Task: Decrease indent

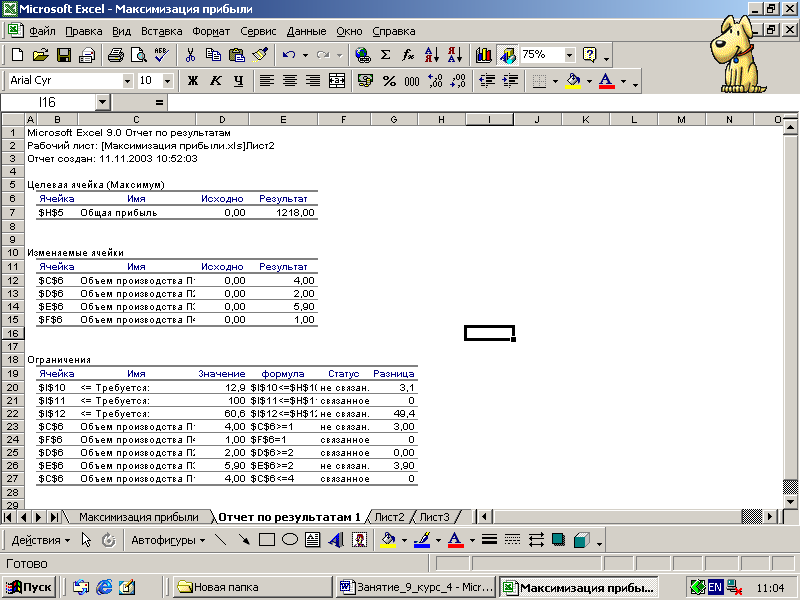Action: (487, 81)
